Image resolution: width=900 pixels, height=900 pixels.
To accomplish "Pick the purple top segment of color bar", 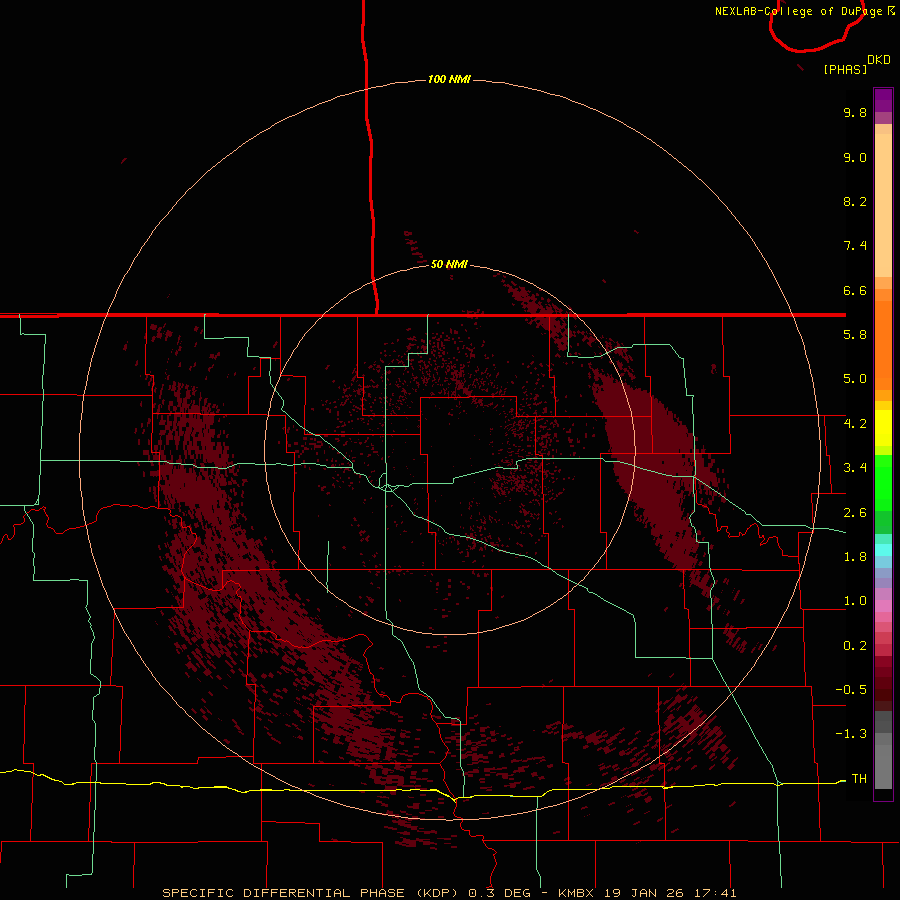I will pyautogui.click(x=883, y=100).
